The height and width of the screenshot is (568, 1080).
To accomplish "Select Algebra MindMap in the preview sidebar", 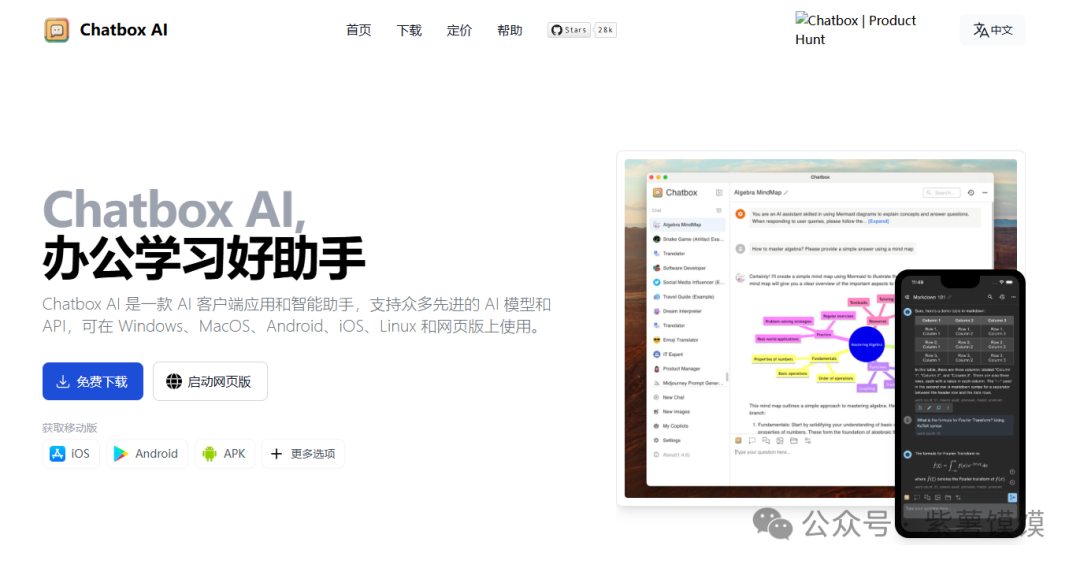I will [687, 224].
